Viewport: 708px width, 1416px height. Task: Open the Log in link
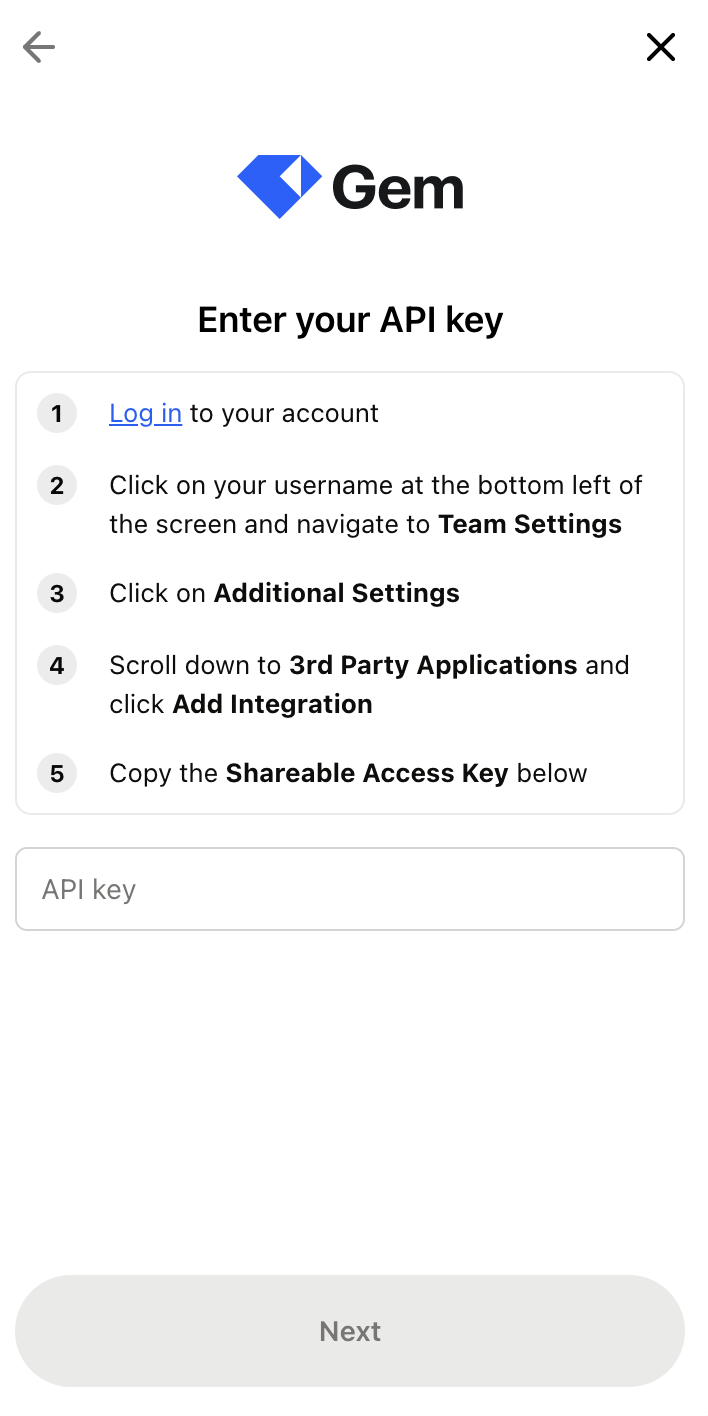pyautogui.click(x=145, y=414)
